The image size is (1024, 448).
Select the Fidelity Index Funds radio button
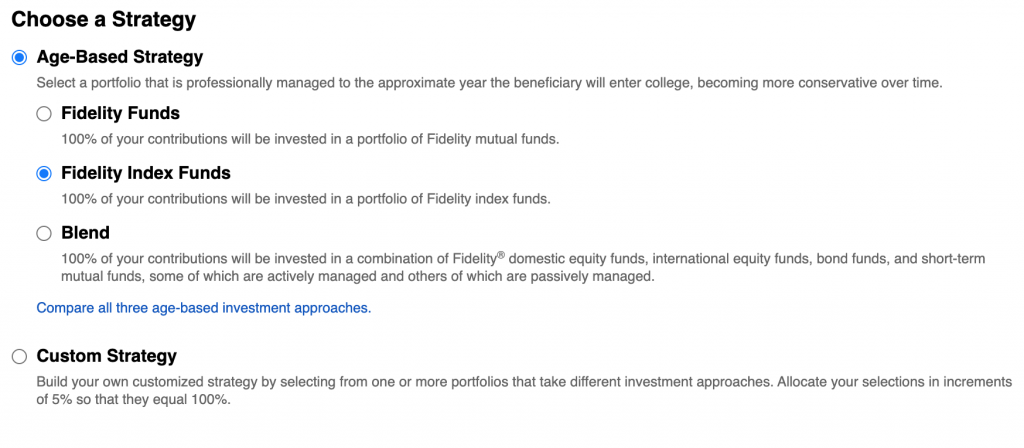[x=44, y=174]
